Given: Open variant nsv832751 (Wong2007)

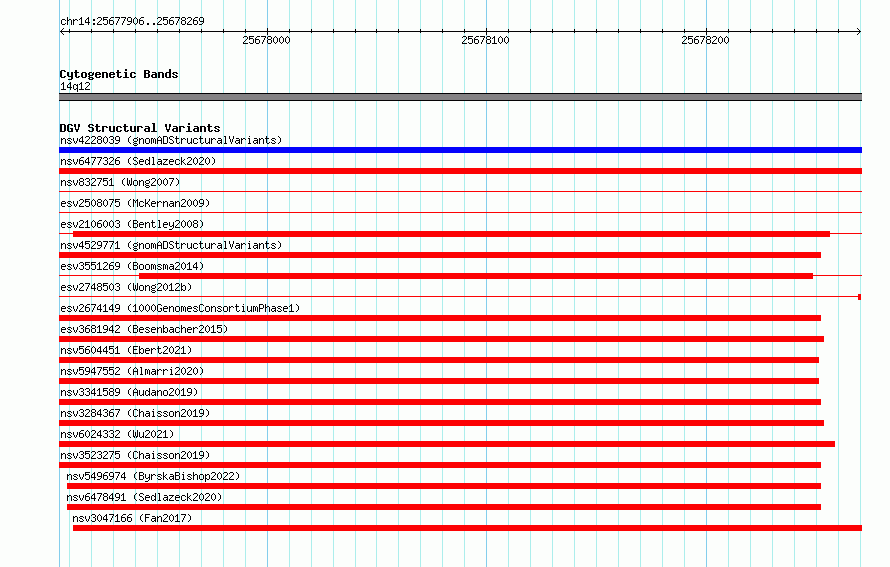Looking at the screenshot, I should [x=120, y=182].
